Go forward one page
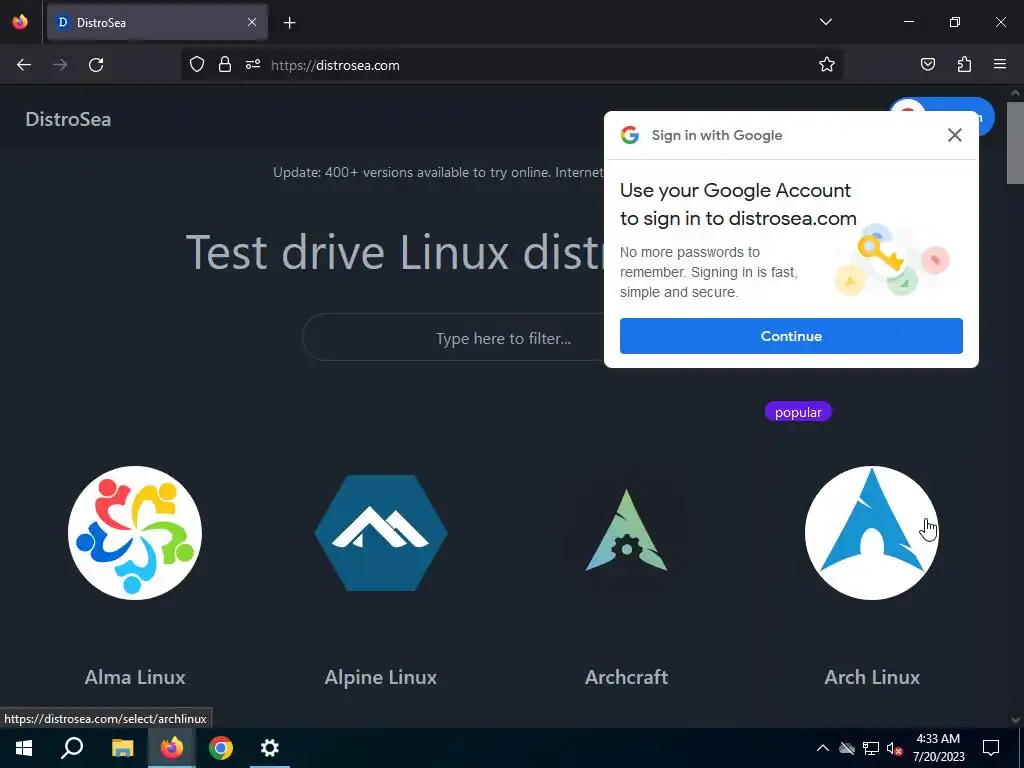This screenshot has width=1024, height=768. (x=60, y=65)
